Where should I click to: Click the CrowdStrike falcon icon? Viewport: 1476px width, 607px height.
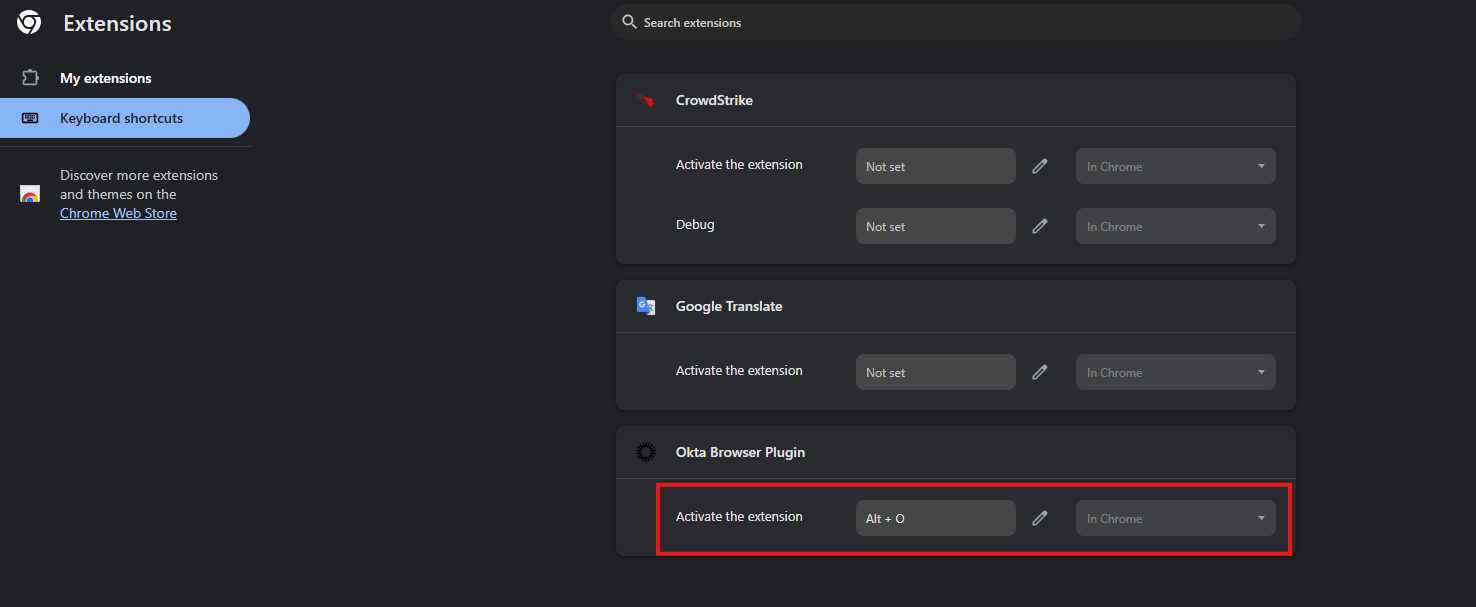(646, 100)
